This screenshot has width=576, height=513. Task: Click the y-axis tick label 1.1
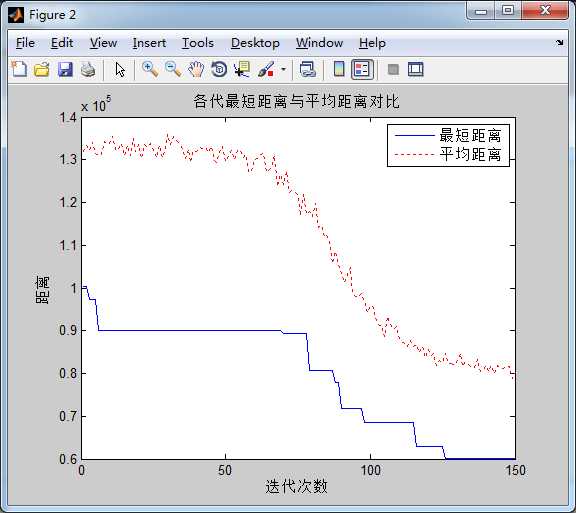(x=68, y=245)
